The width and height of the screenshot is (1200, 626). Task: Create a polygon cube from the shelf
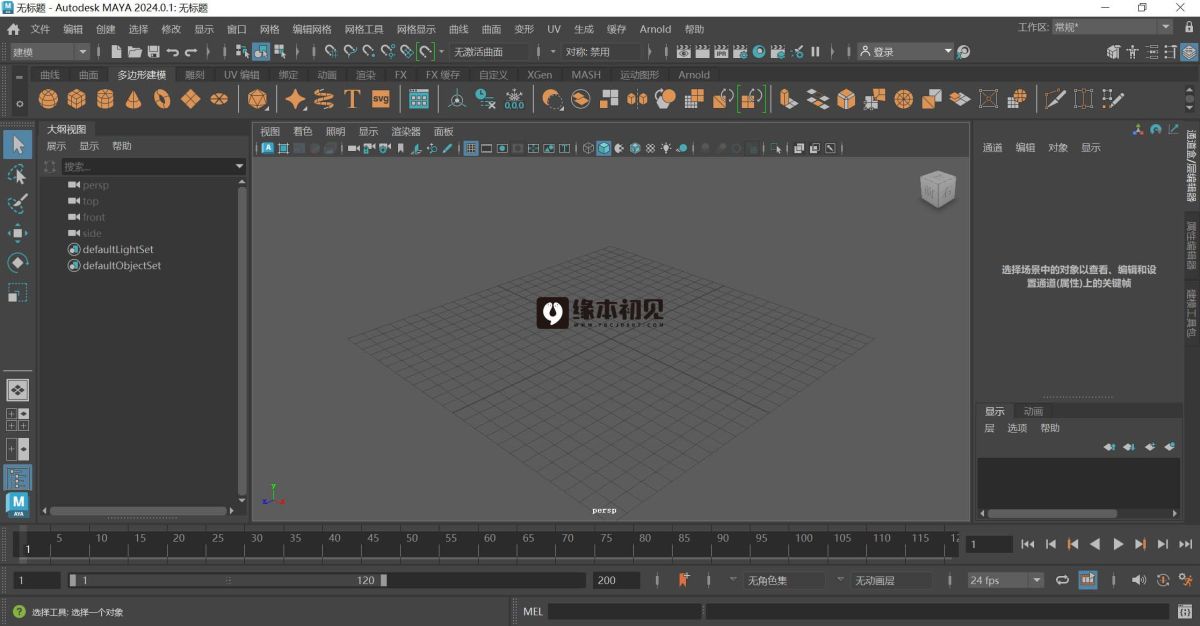(76, 99)
